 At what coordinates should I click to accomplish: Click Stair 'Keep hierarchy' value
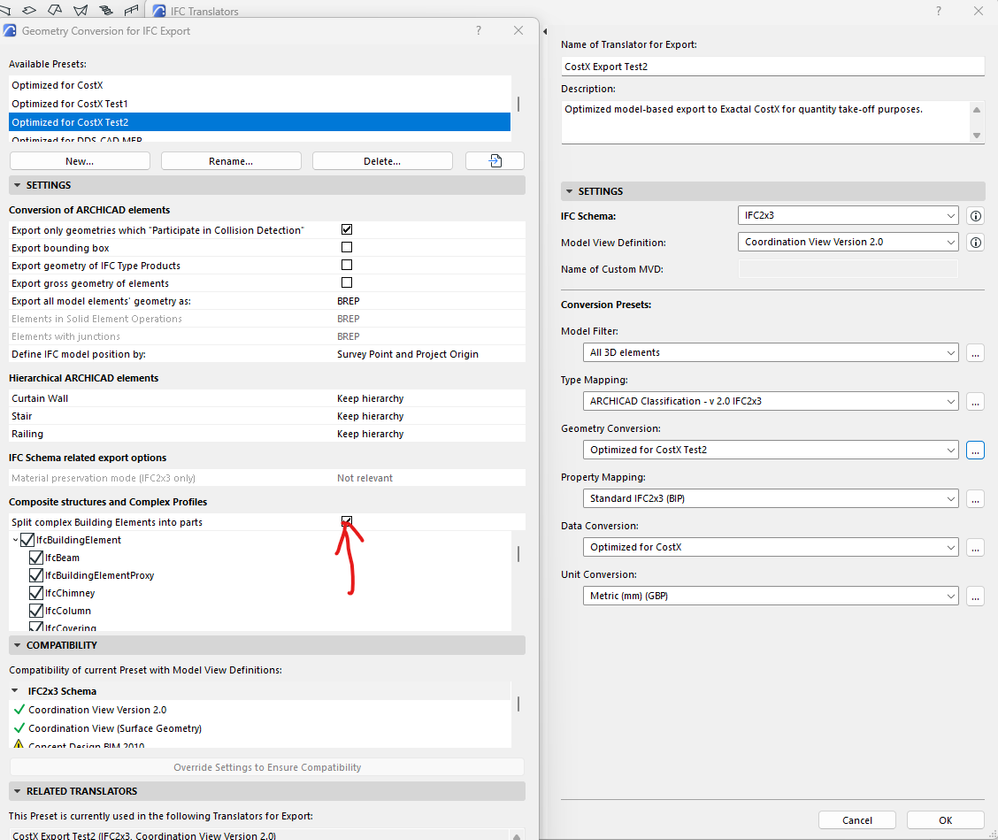click(370, 416)
